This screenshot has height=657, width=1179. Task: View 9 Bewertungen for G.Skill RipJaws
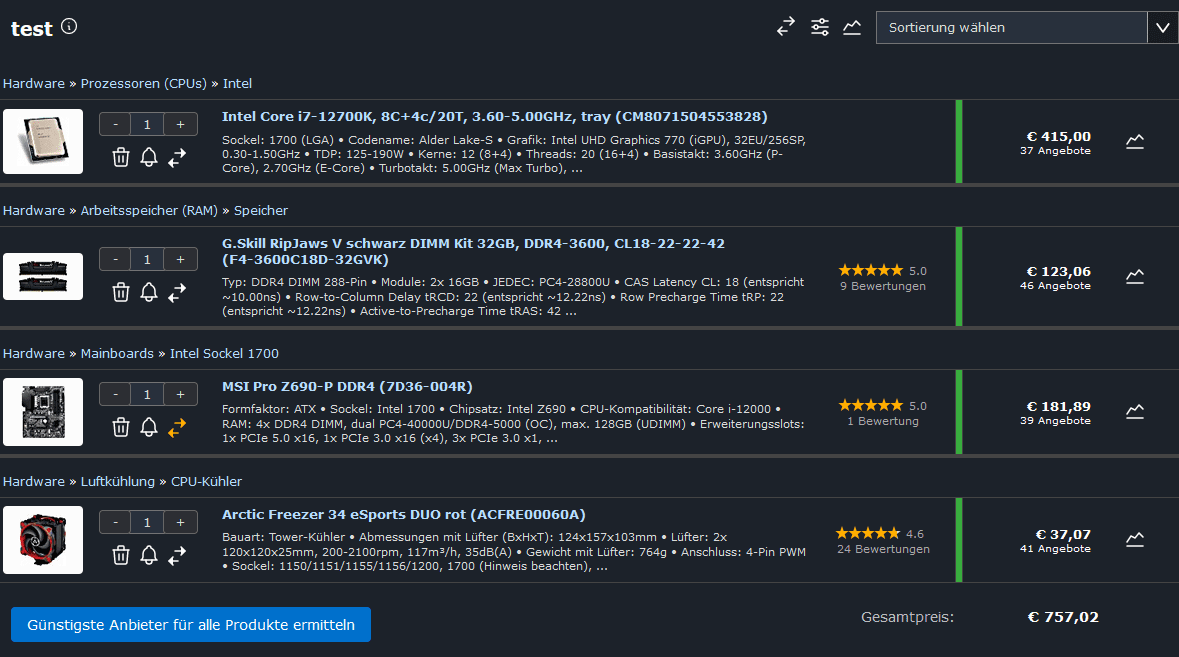coord(883,286)
